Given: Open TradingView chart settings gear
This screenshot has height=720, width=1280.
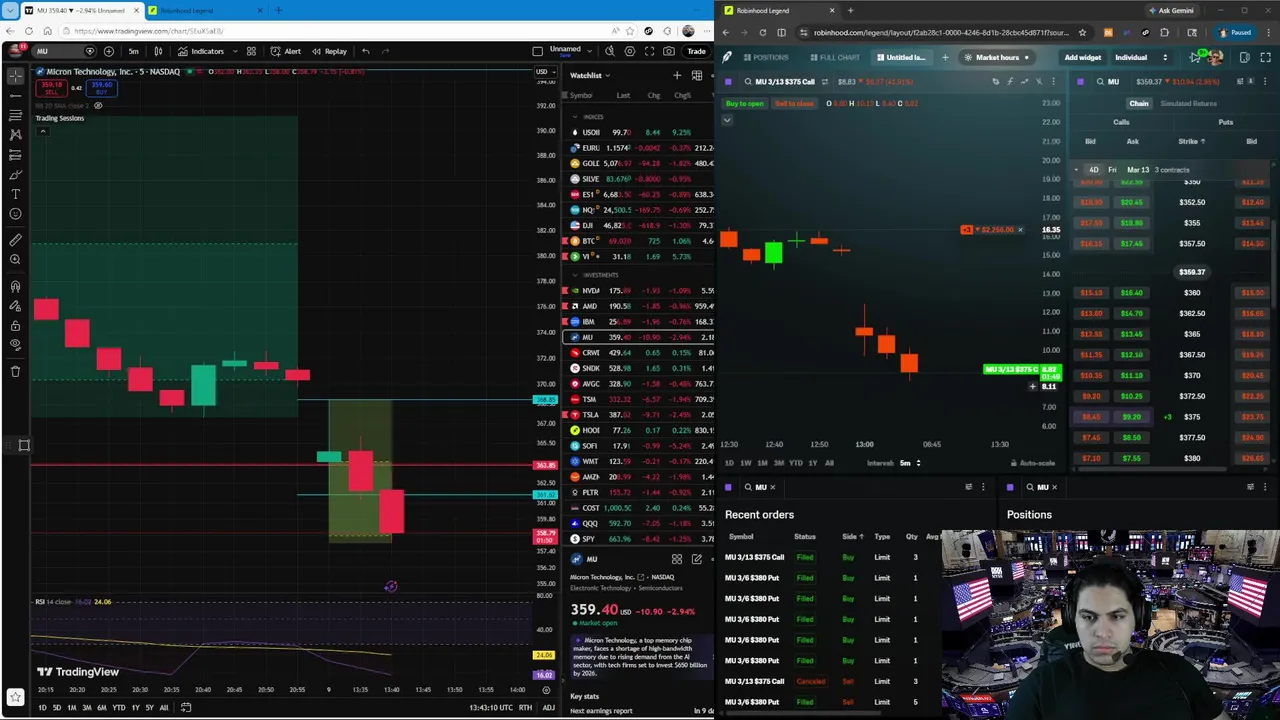Looking at the screenshot, I should pos(629,51).
